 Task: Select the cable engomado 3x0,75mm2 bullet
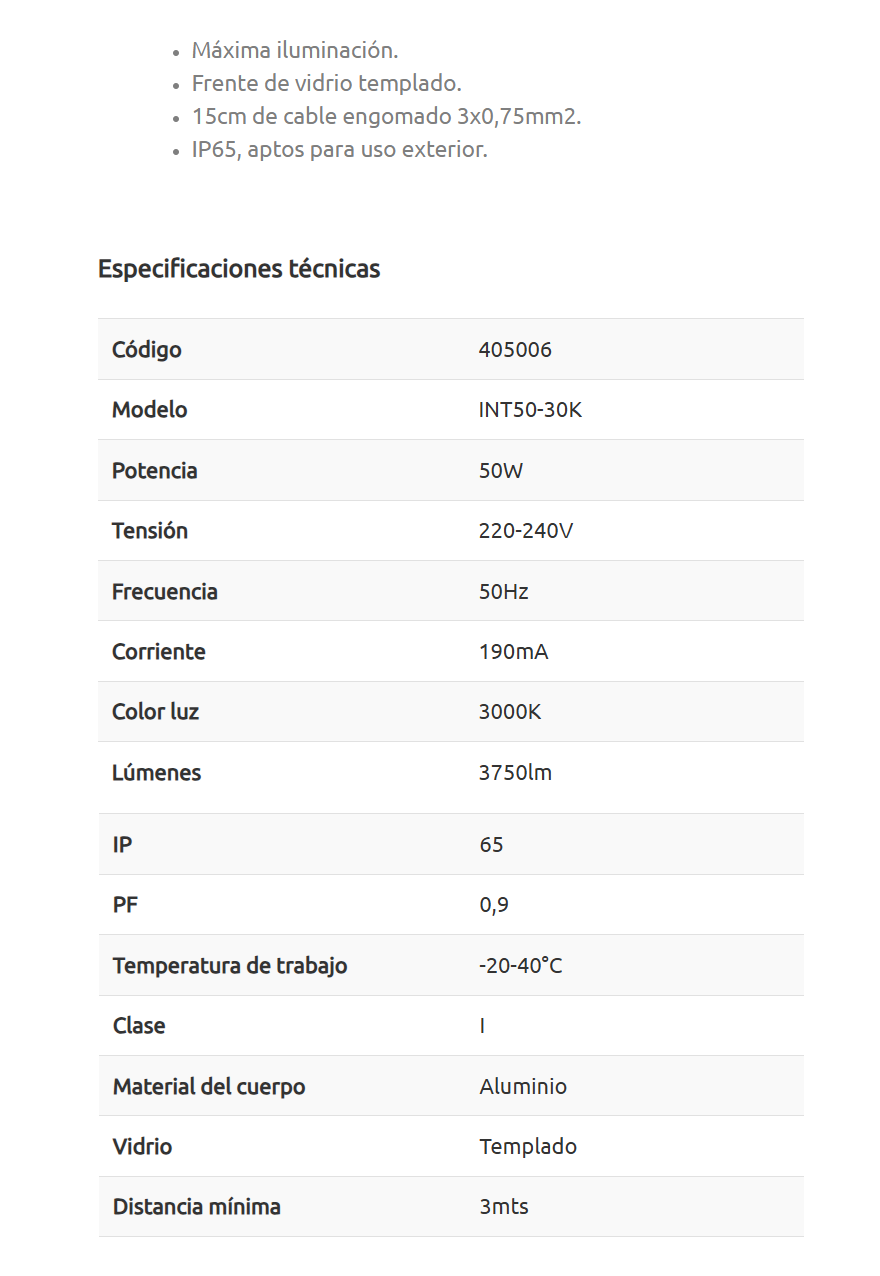386,116
